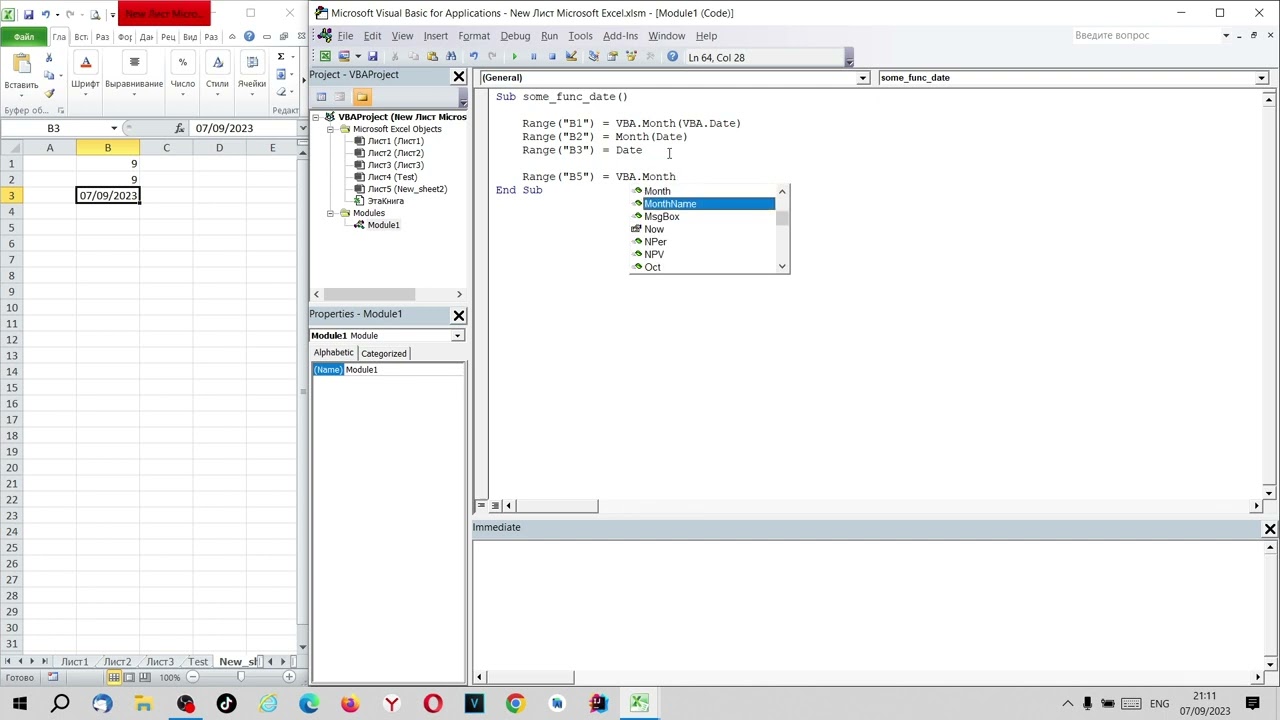Open the Add-Ins menu

tap(620, 36)
